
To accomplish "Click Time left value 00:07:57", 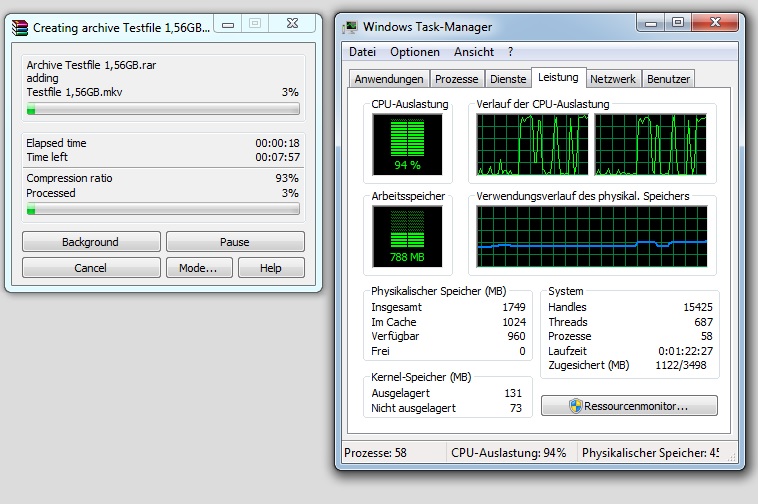I will [x=277, y=157].
